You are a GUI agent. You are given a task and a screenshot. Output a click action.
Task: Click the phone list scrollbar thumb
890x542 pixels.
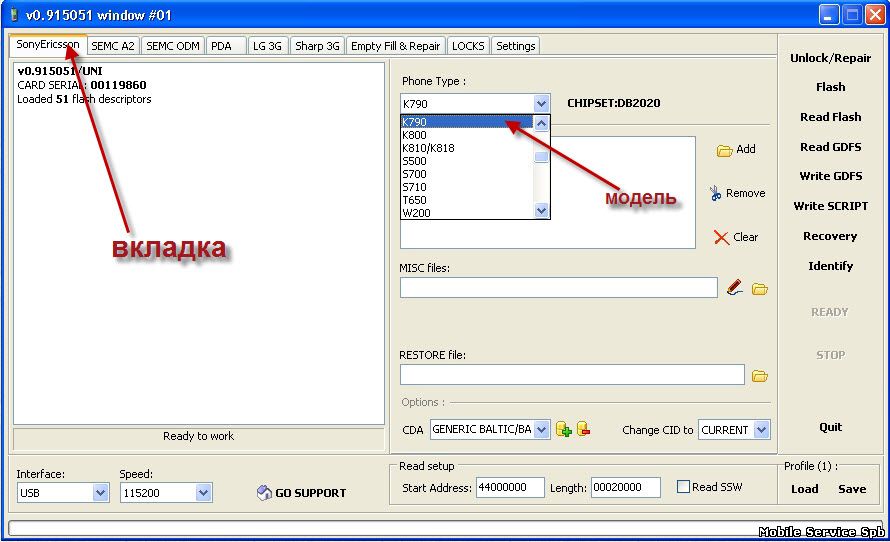click(541, 158)
